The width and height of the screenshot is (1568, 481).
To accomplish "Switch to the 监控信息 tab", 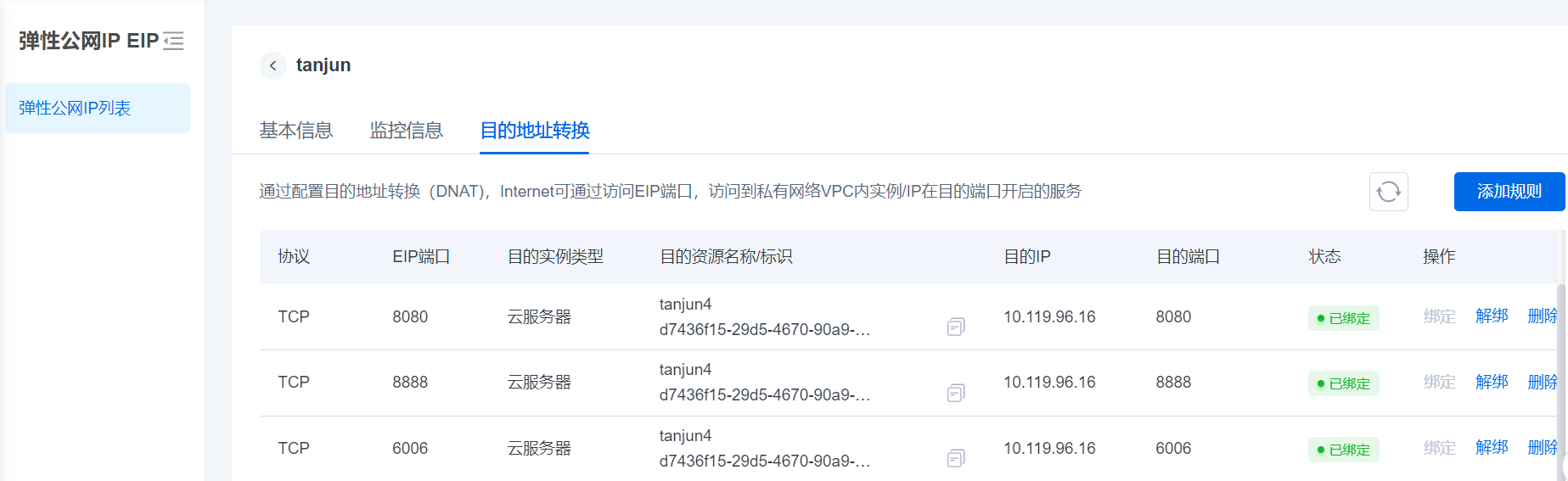I will coord(406,131).
